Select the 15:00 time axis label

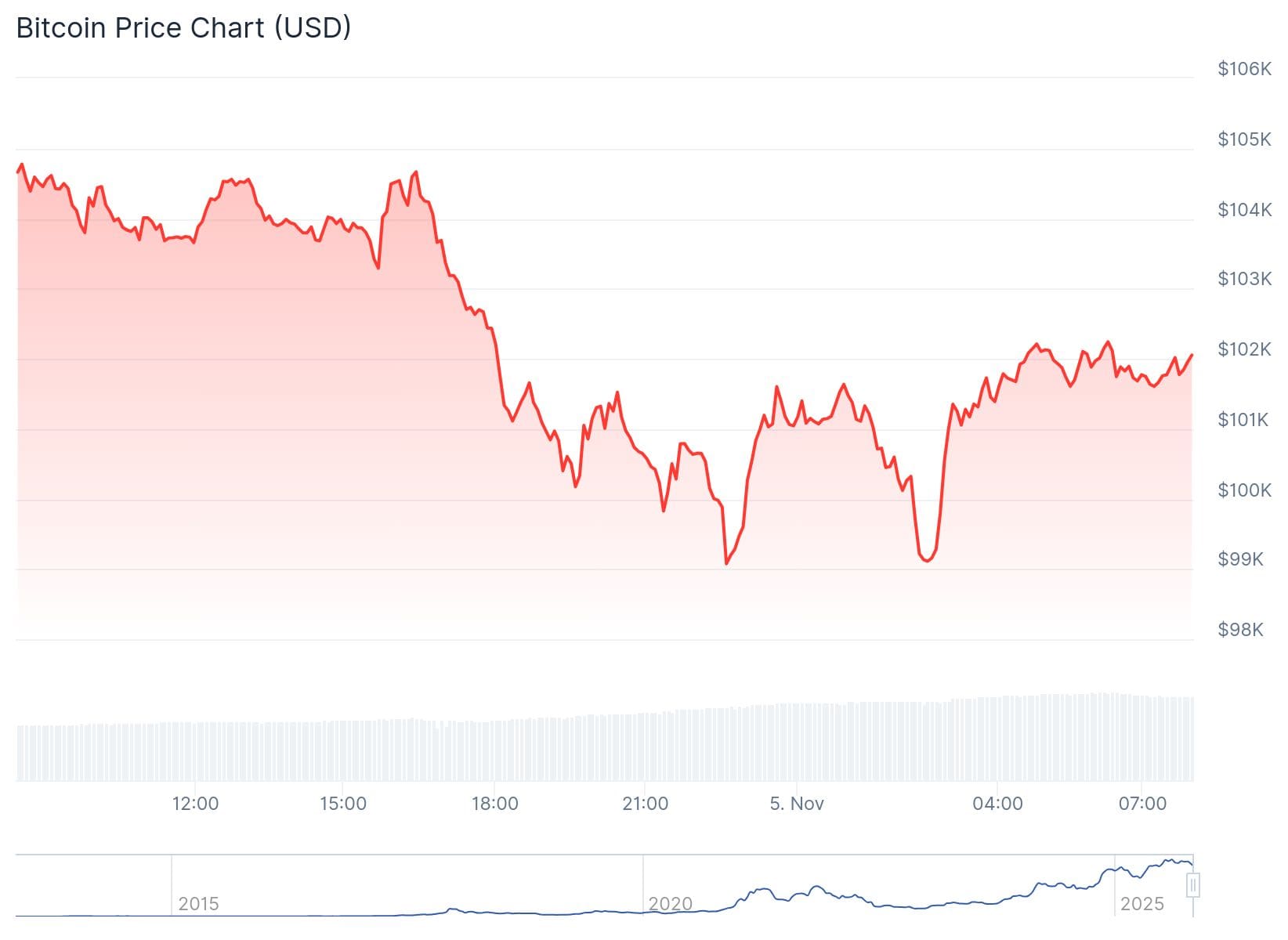pos(343,804)
